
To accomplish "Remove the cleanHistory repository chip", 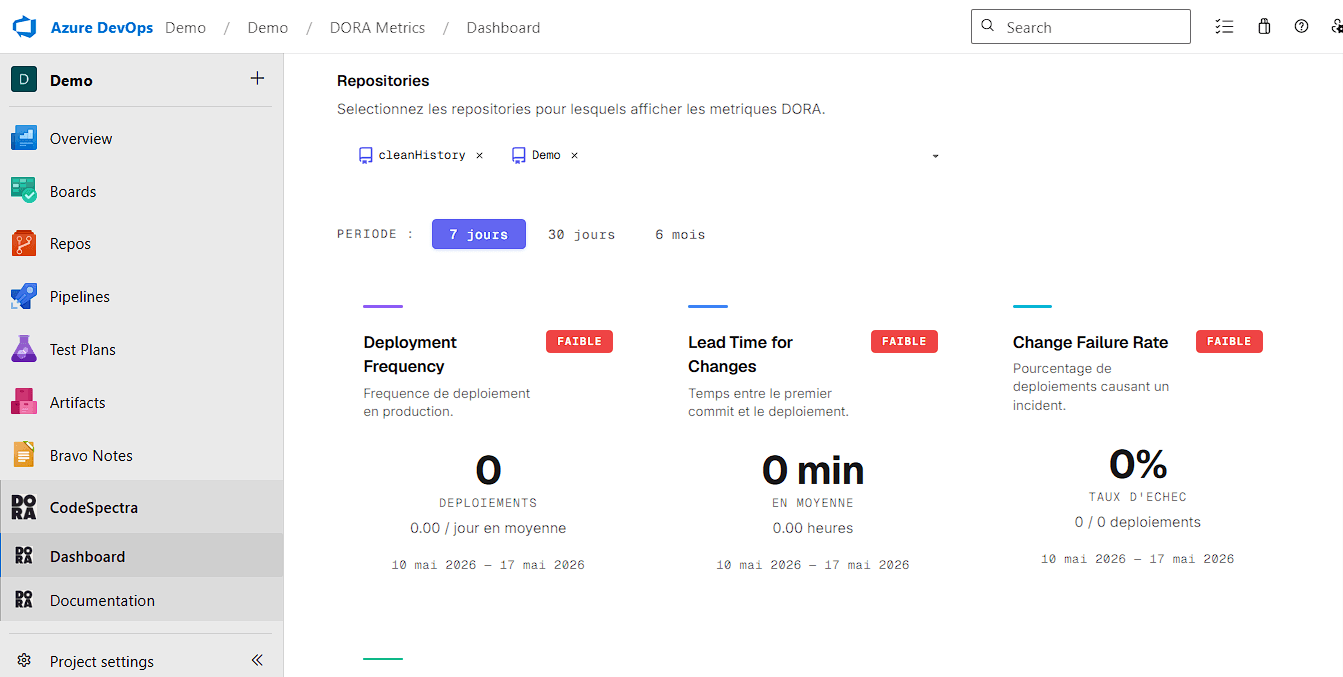I will (x=479, y=155).
